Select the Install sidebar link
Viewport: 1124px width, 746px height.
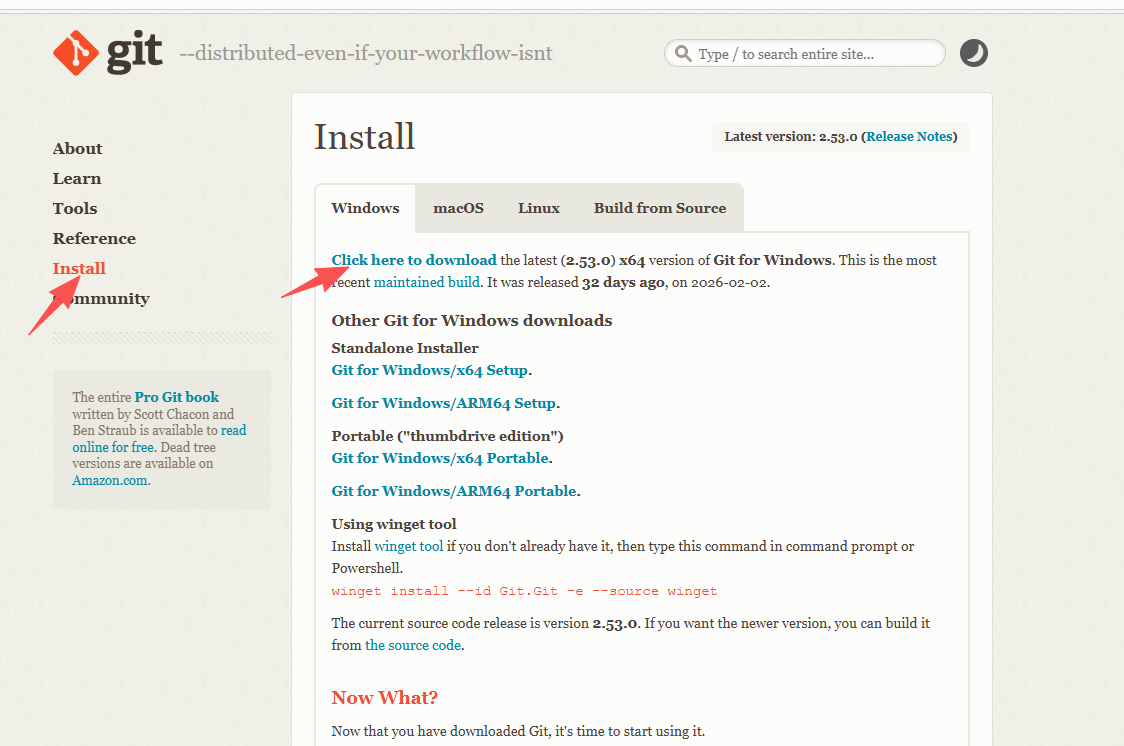[x=79, y=269]
